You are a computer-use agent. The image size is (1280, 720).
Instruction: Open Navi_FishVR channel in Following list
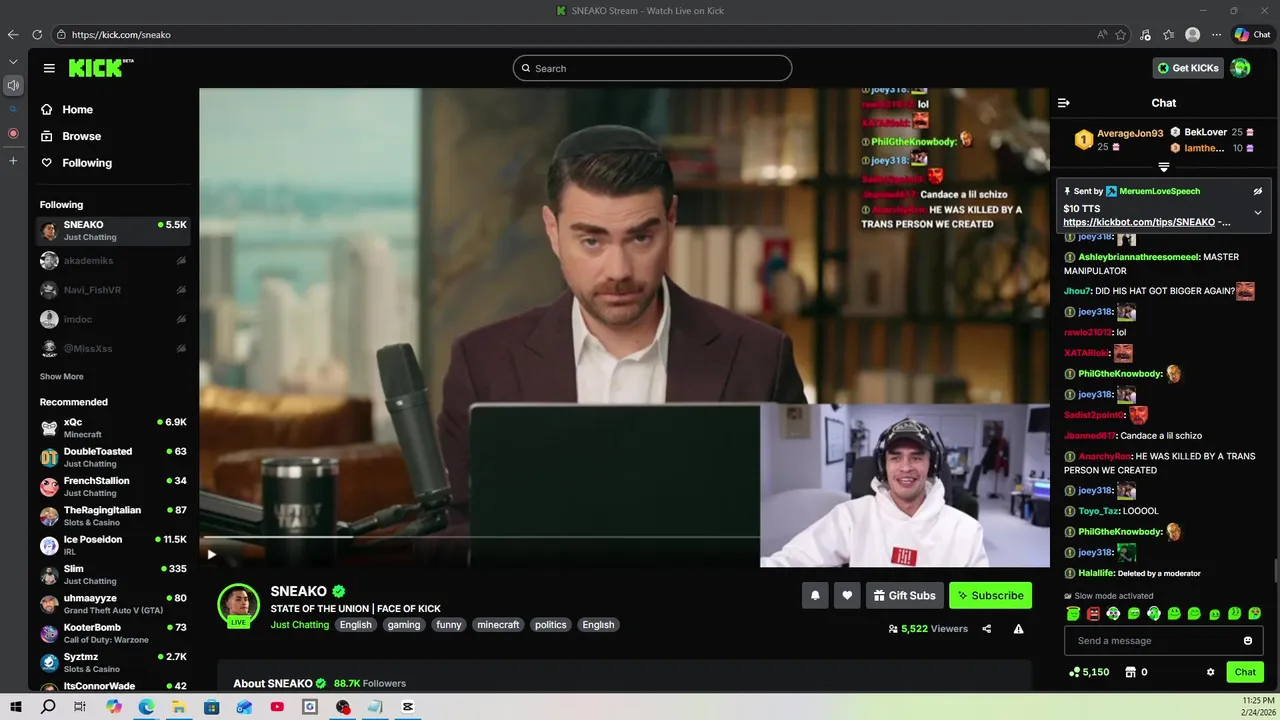pos(113,290)
